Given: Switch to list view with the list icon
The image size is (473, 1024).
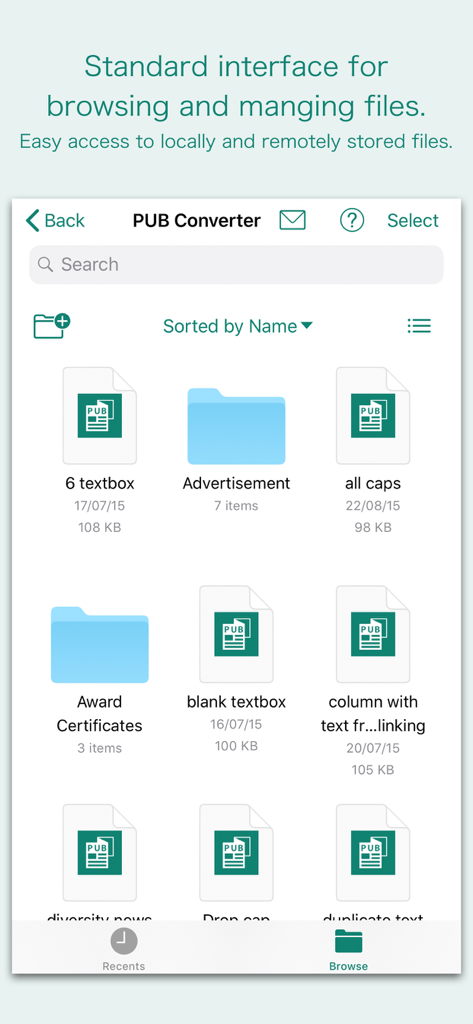Looking at the screenshot, I should coord(419,325).
